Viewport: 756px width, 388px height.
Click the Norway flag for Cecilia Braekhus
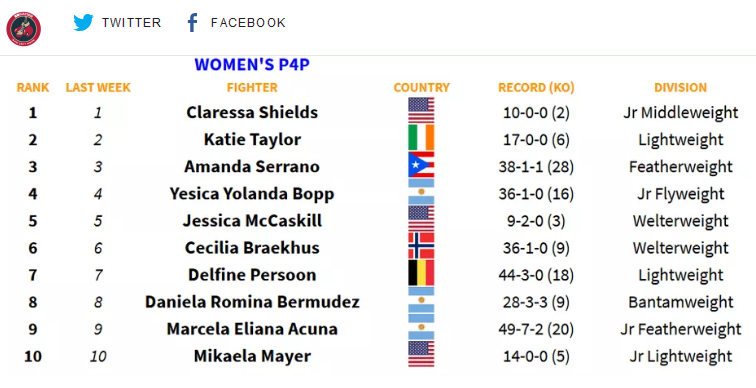(421, 246)
